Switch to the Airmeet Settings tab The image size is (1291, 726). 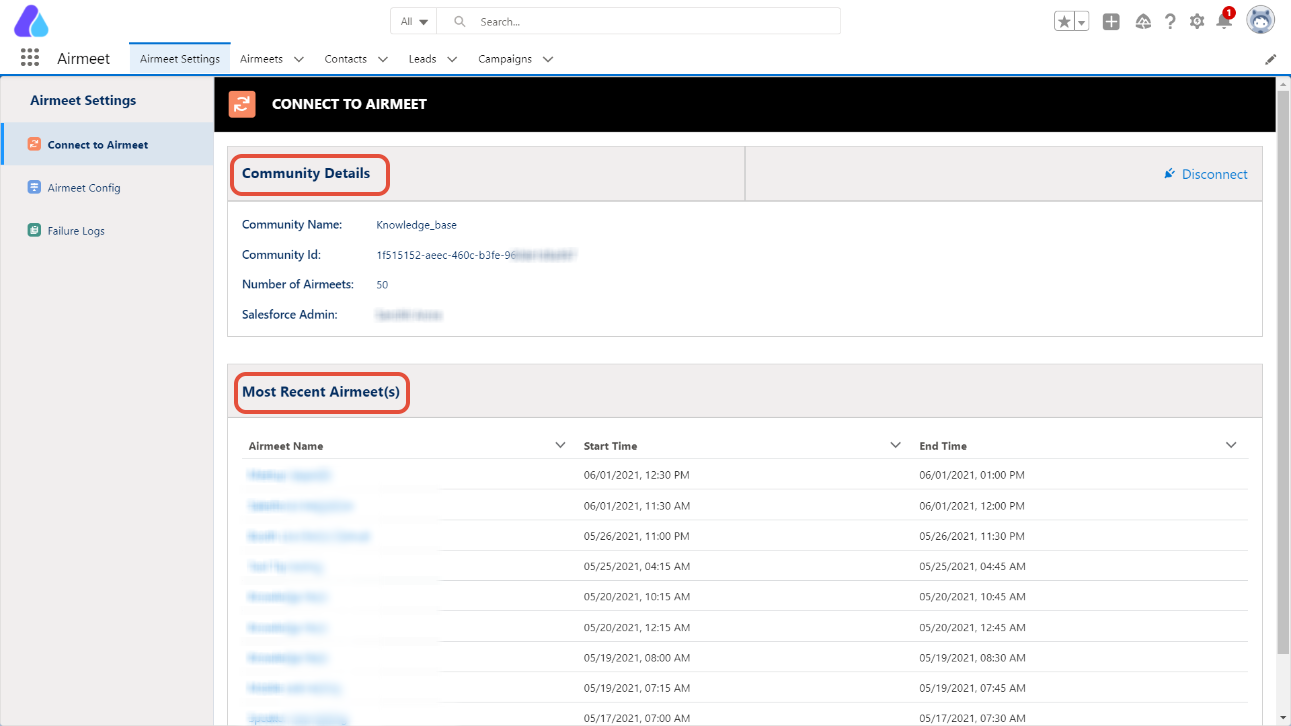click(180, 59)
